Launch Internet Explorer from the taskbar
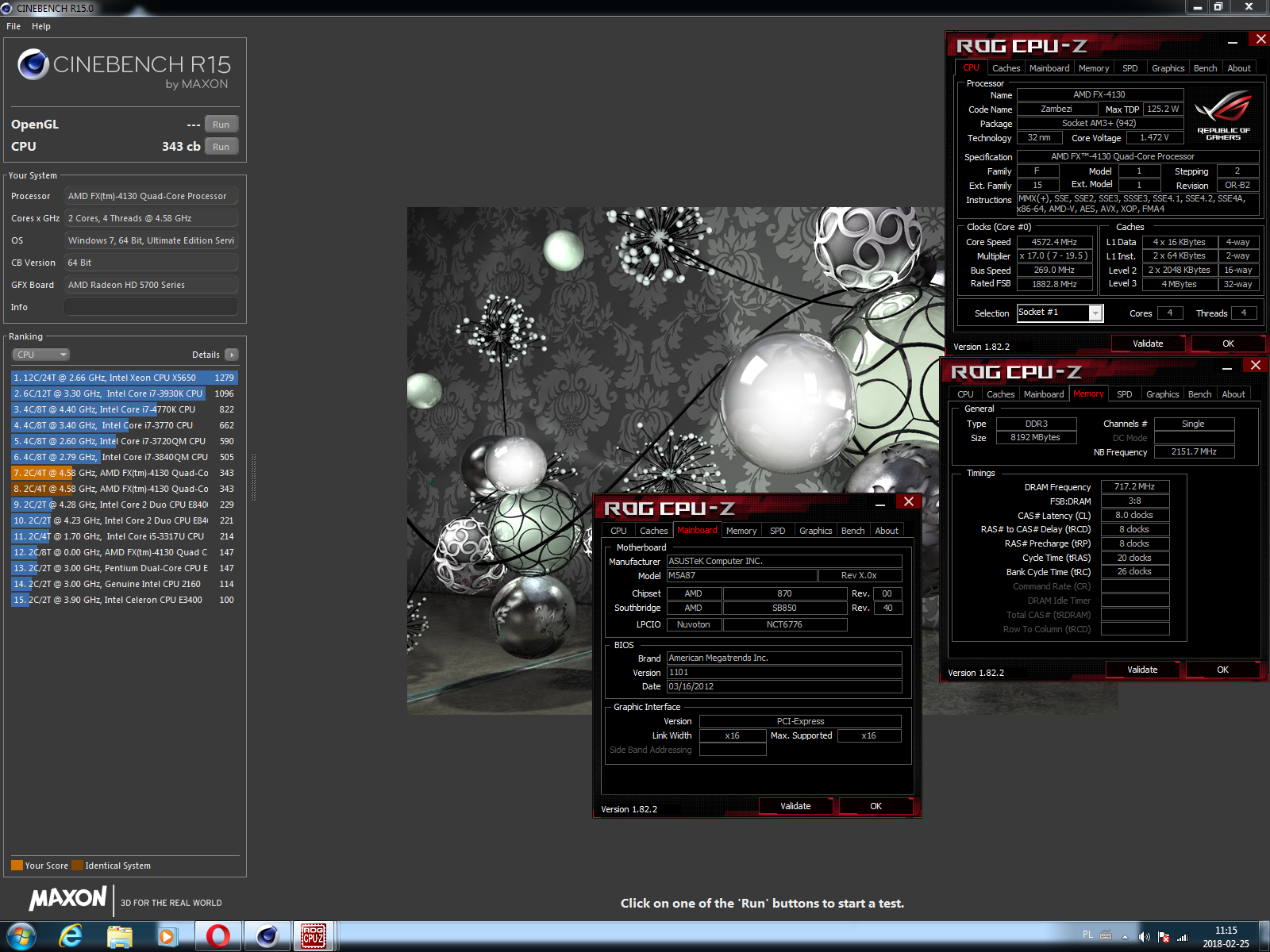1270x952 pixels. click(71, 936)
